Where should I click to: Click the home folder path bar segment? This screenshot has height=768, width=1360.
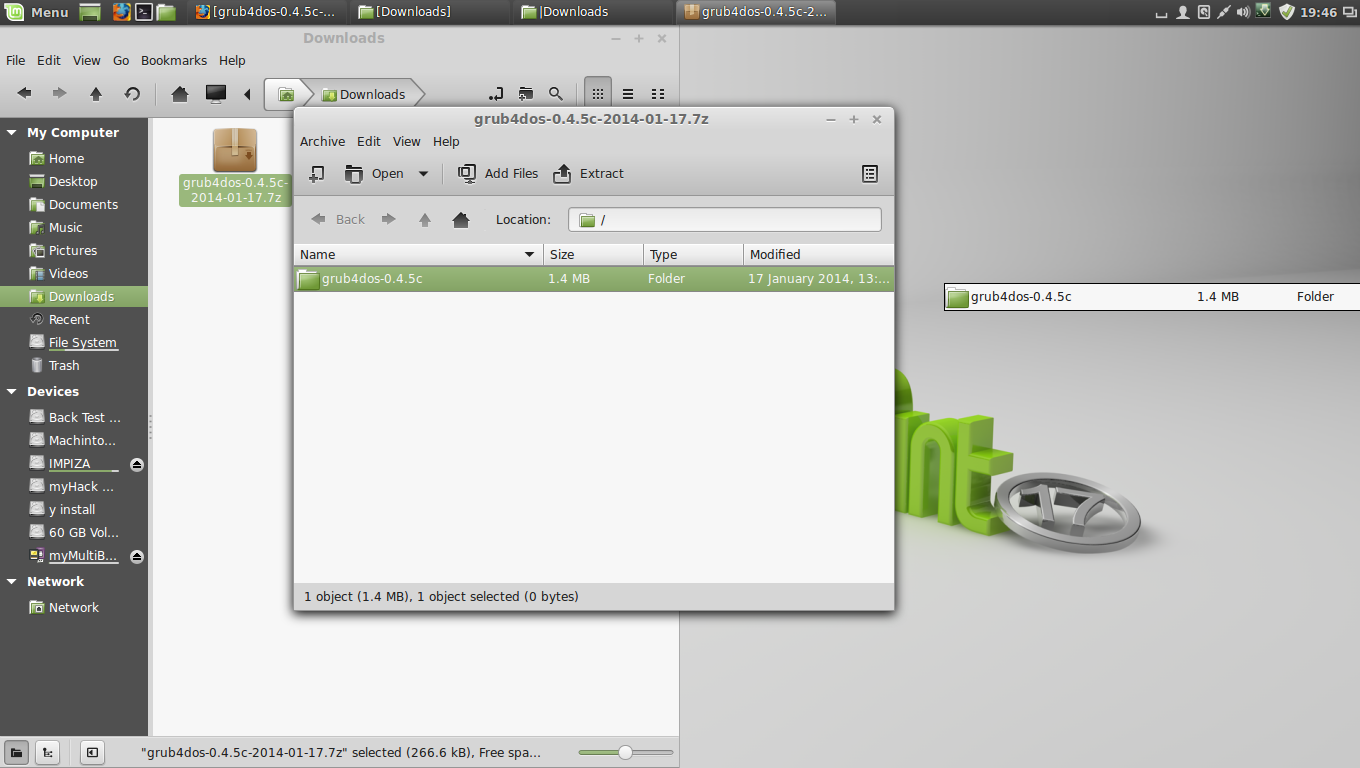[x=286, y=94]
